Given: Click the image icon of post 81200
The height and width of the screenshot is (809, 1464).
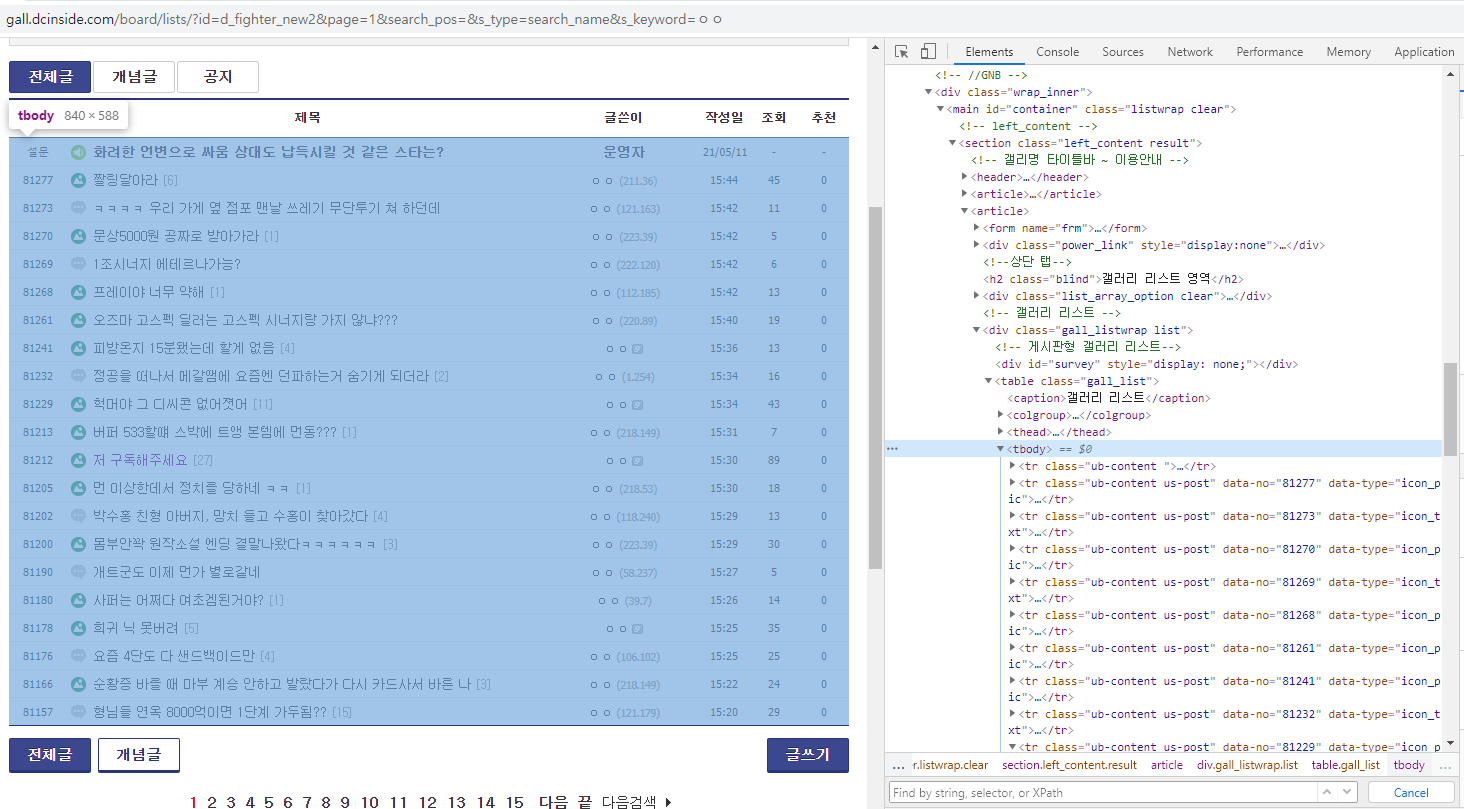Looking at the screenshot, I should [x=78, y=544].
